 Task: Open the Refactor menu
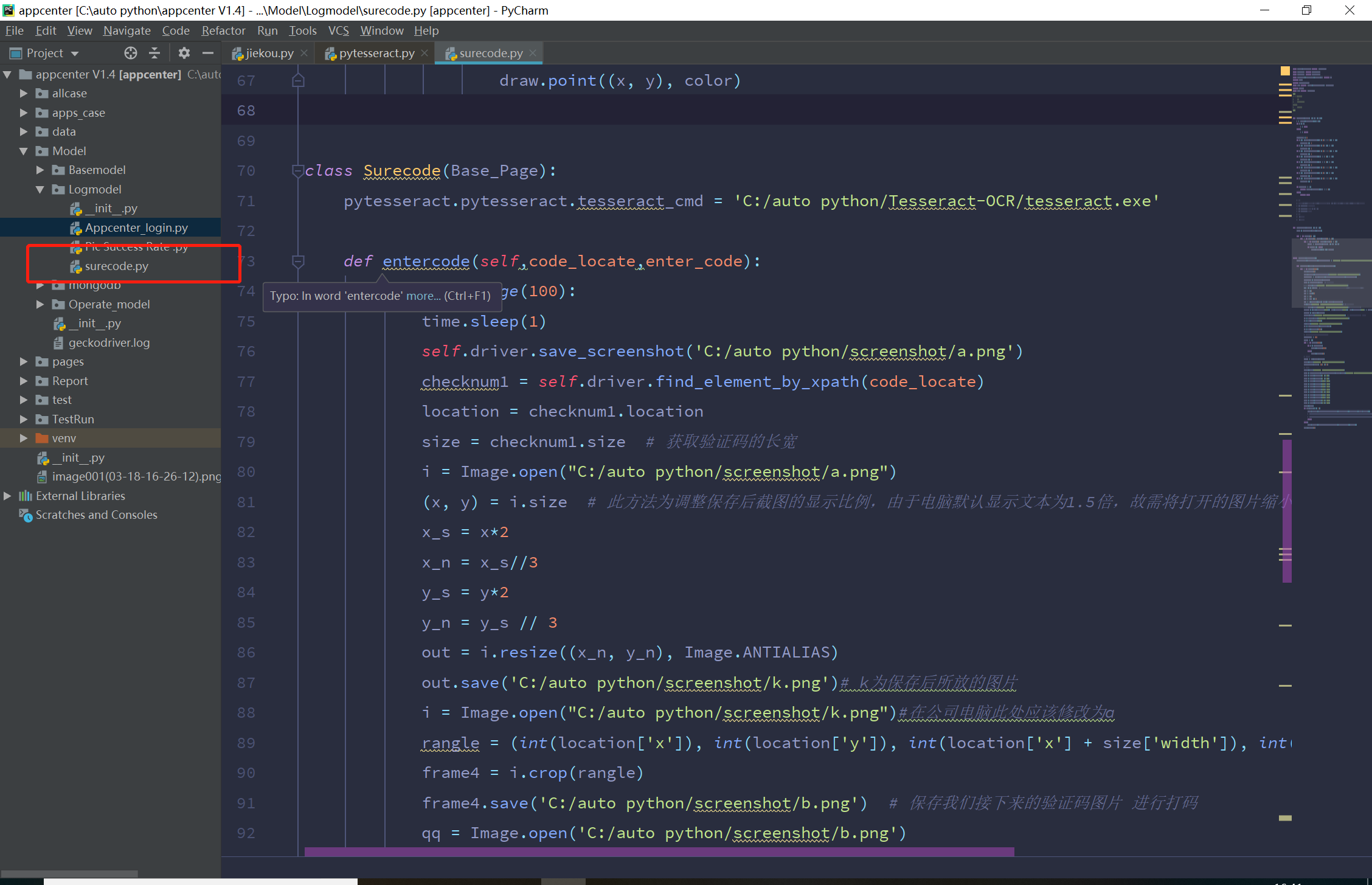tap(223, 30)
